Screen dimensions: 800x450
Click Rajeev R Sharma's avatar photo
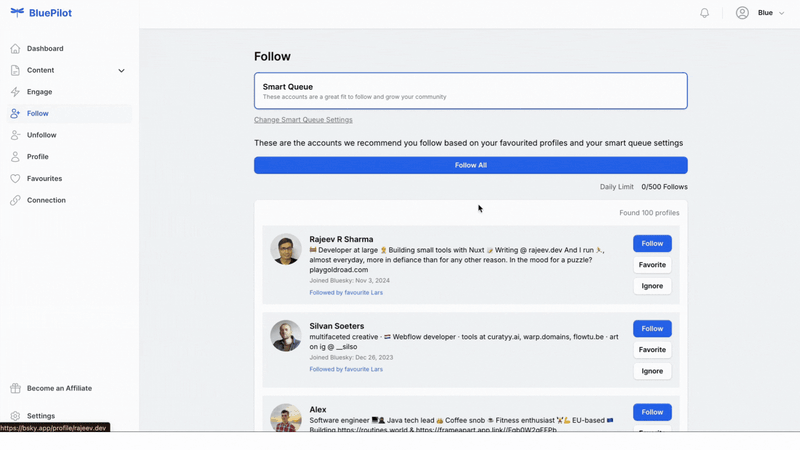(286, 249)
